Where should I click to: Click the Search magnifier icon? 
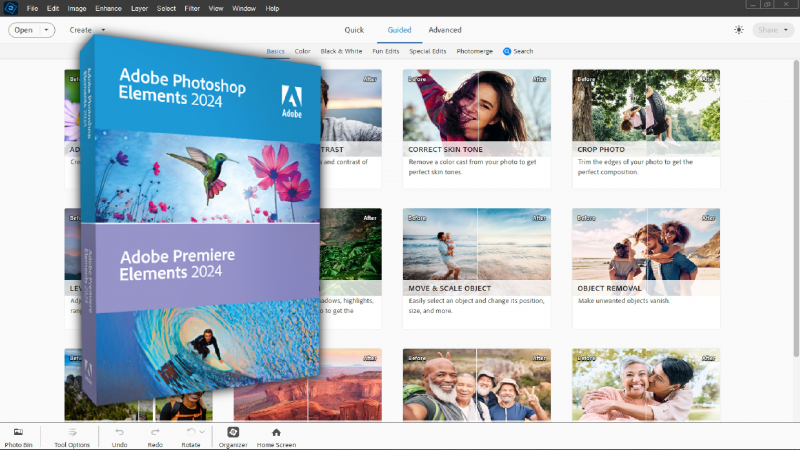pos(507,51)
